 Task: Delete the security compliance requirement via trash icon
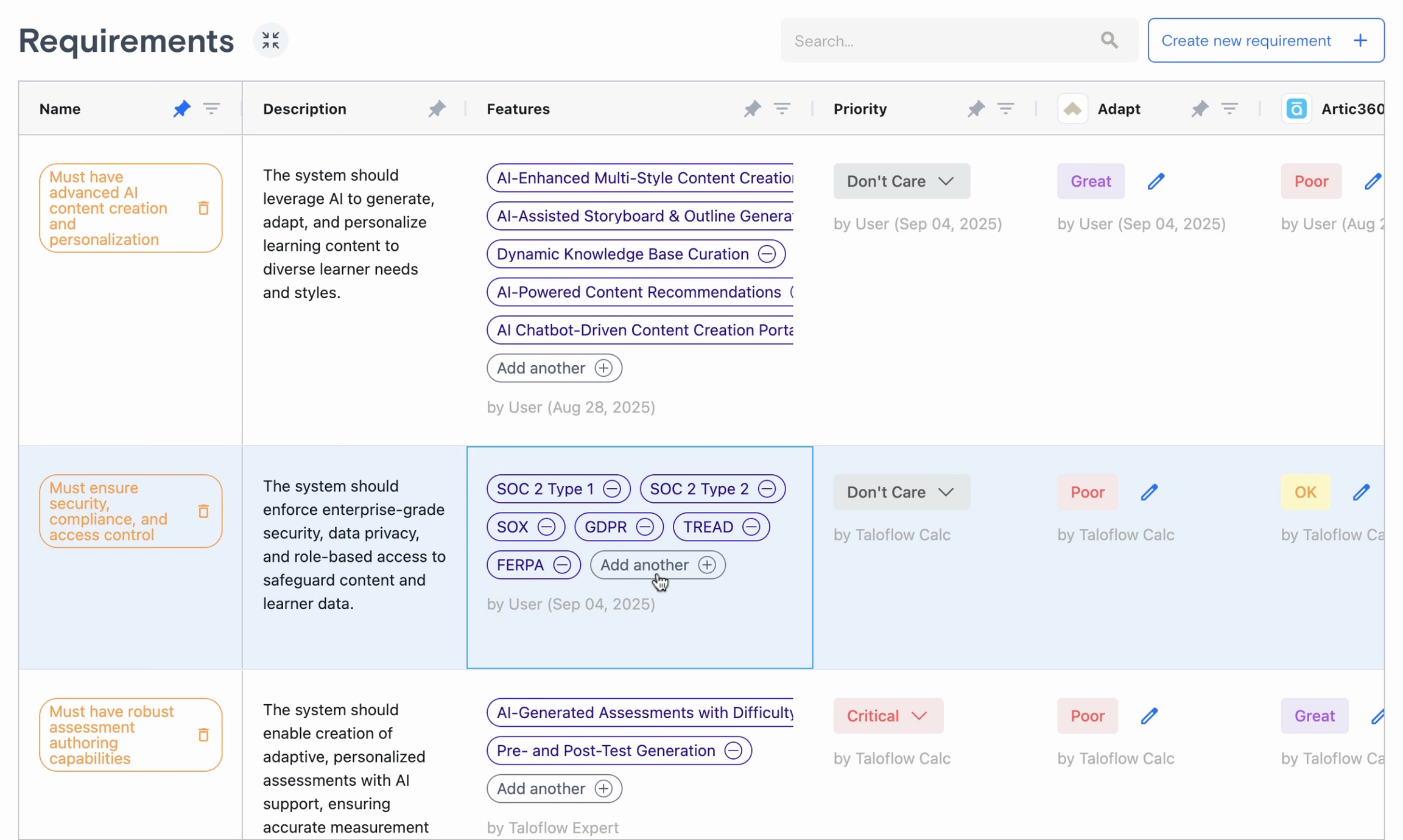coord(203,511)
